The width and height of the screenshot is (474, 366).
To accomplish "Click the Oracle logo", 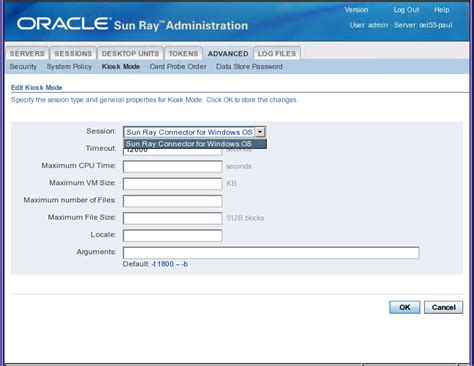I will (x=63, y=24).
